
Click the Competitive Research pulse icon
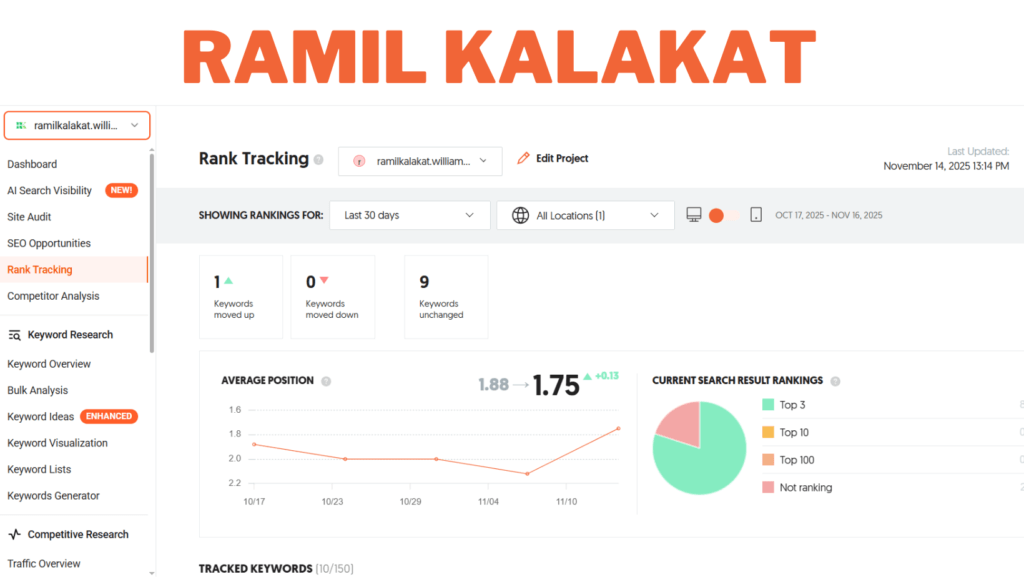click(15, 535)
